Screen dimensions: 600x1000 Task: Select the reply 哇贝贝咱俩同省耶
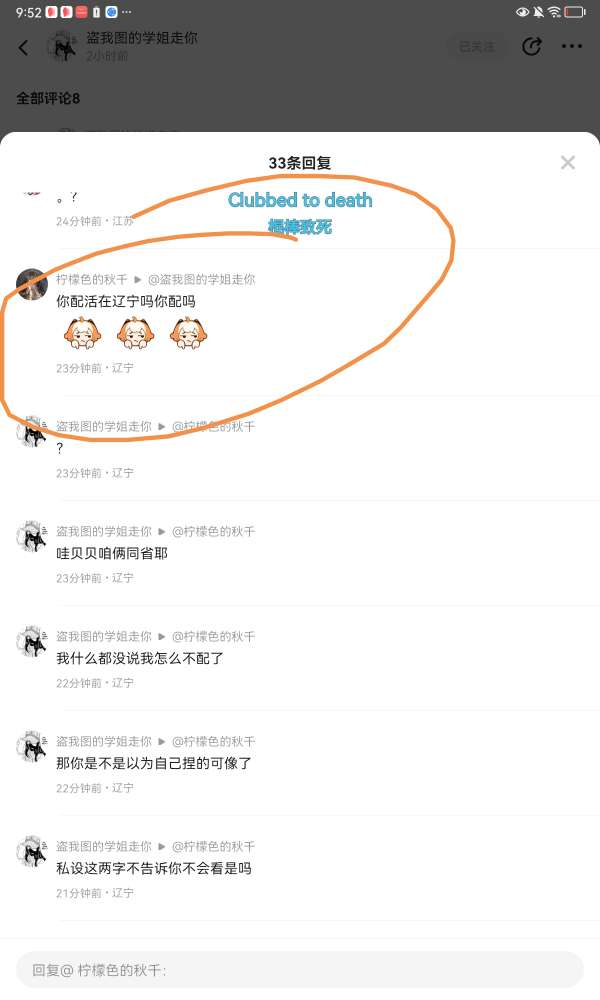[112, 553]
